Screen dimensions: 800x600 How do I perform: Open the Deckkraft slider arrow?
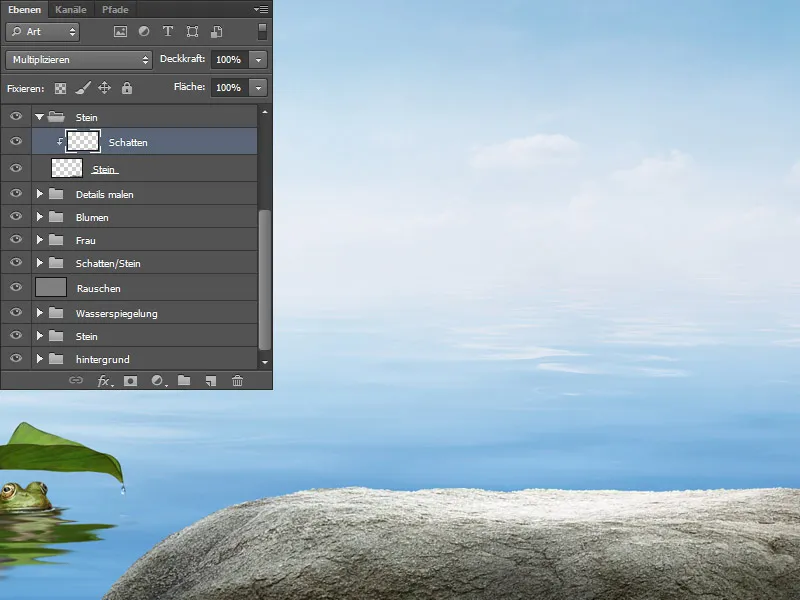[x=258, y=60]
